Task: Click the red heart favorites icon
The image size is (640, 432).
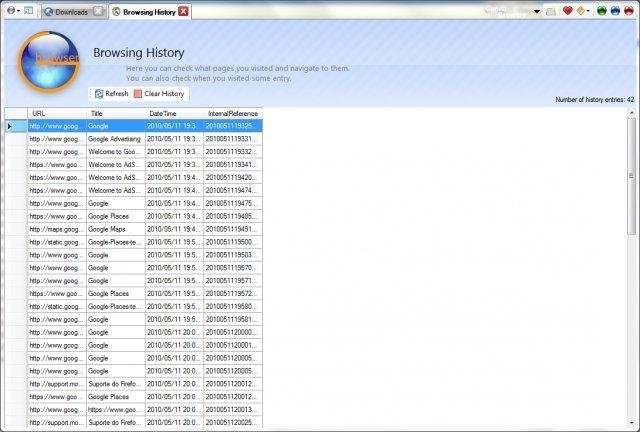Action: click(567, 11)
